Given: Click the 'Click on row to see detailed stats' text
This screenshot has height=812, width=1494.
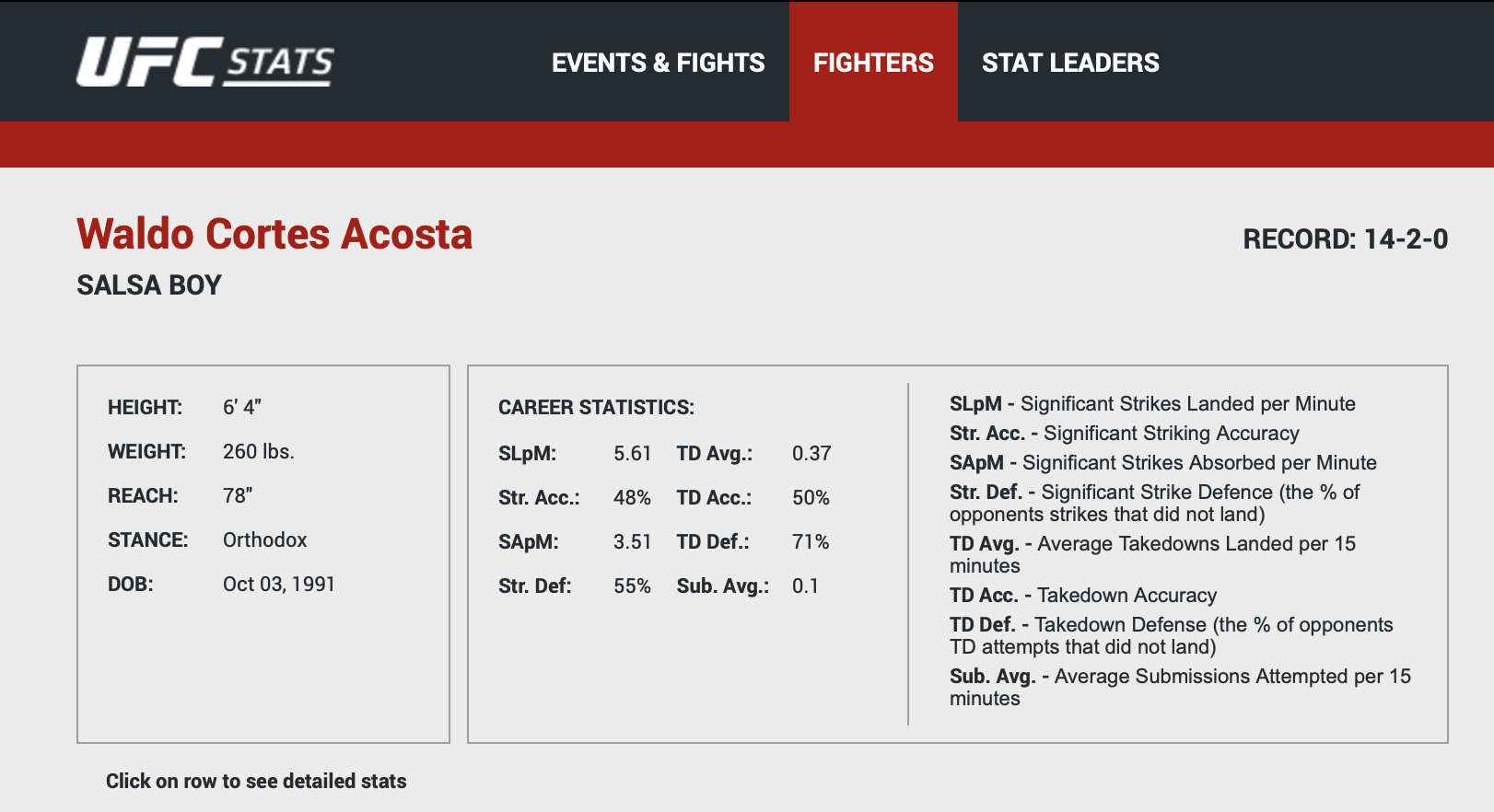Looking at the screenshot, I should pyautogui.click(x=256, y=781).
